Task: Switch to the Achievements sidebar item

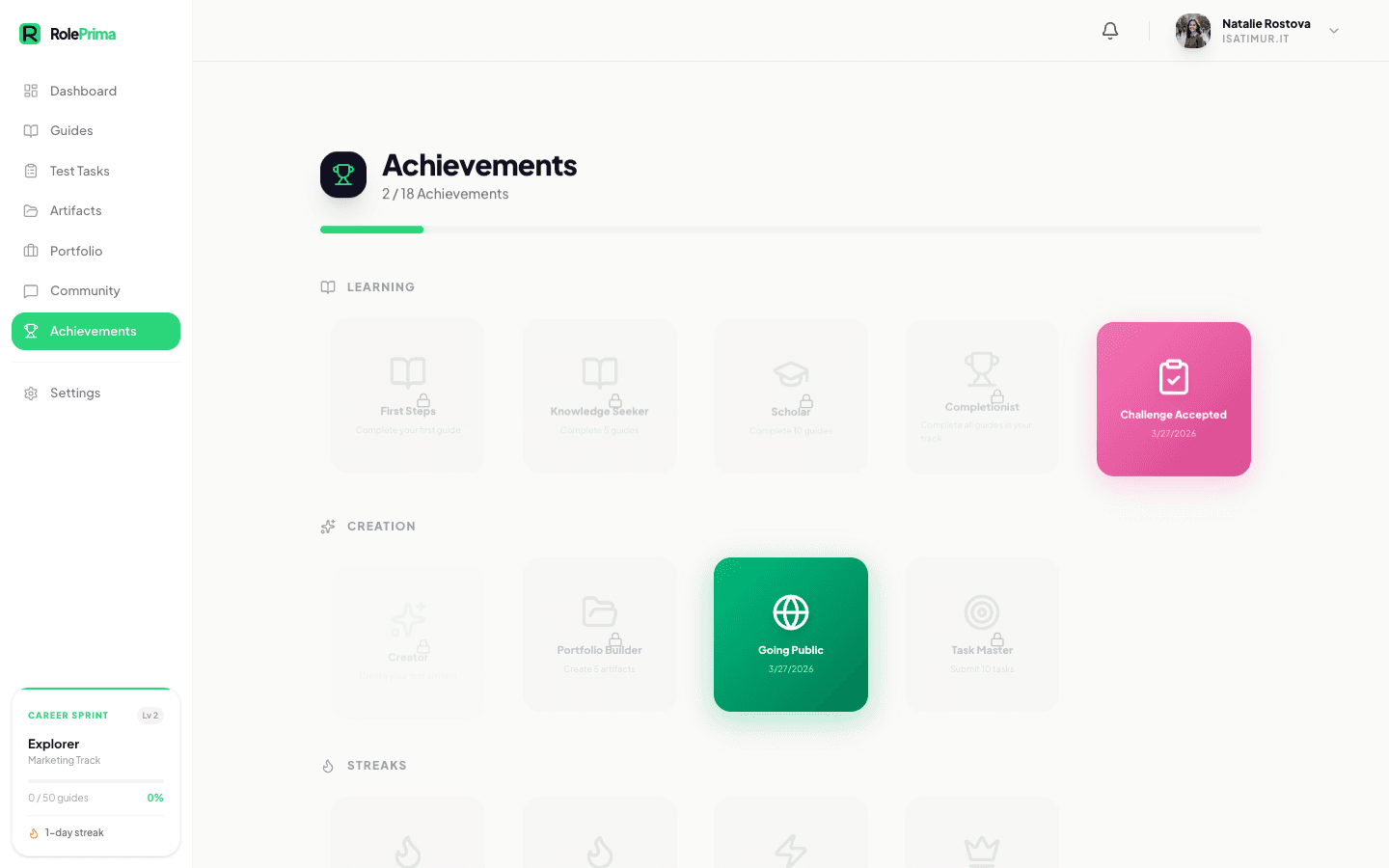Action: [x=95, y=331]
